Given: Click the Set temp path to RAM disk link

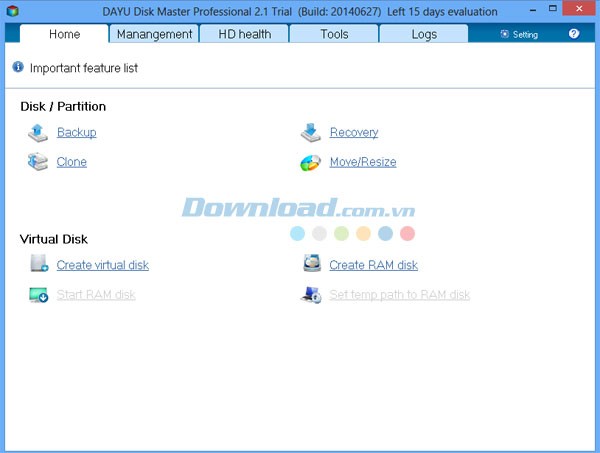Looking at the screenshot, I should pos(399,295).
